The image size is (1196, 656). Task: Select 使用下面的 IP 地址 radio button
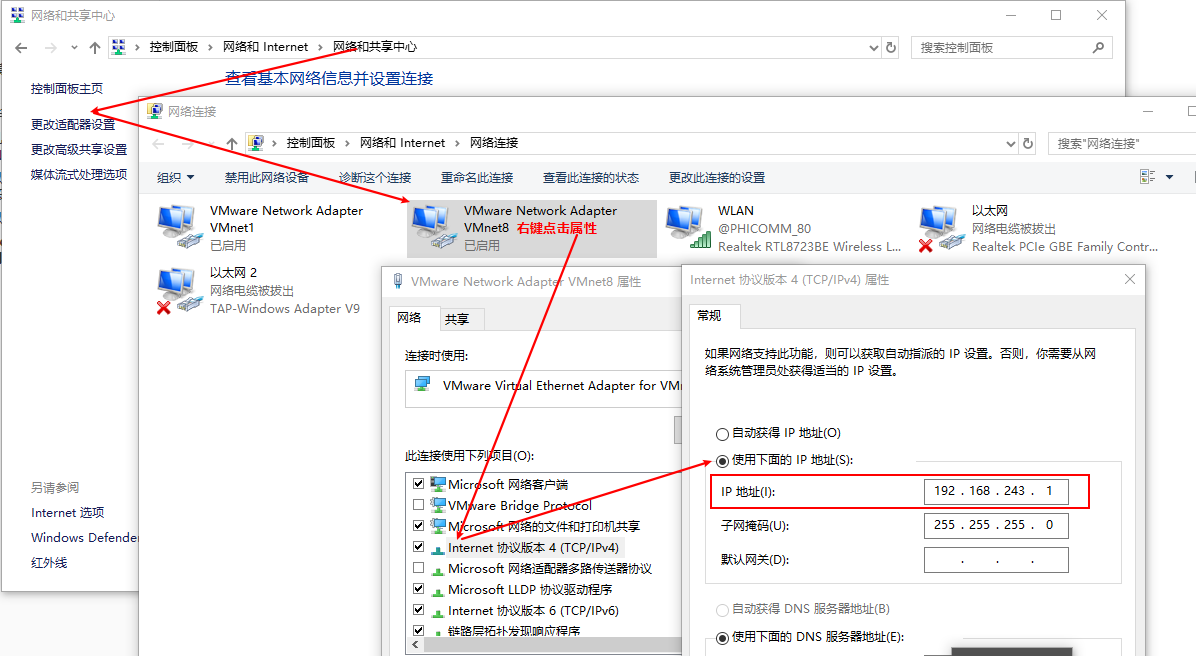(722, 461)
